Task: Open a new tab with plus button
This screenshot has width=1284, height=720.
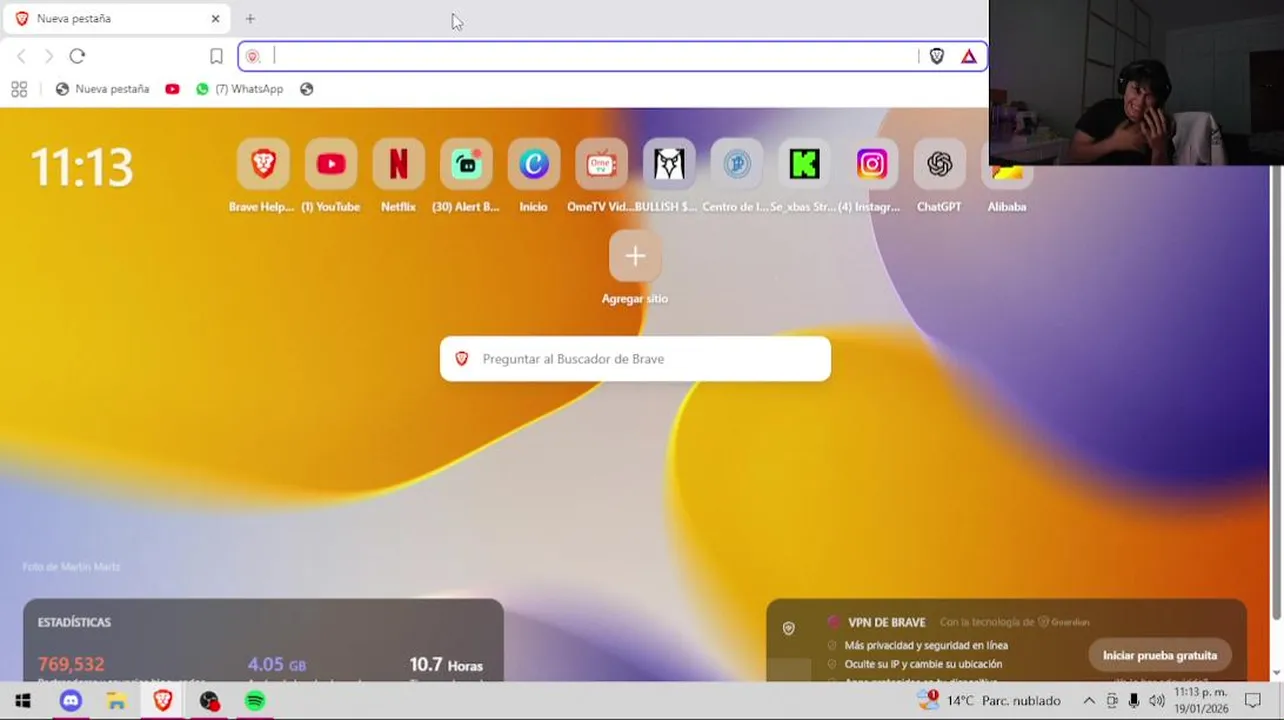Action: point(250,19)
